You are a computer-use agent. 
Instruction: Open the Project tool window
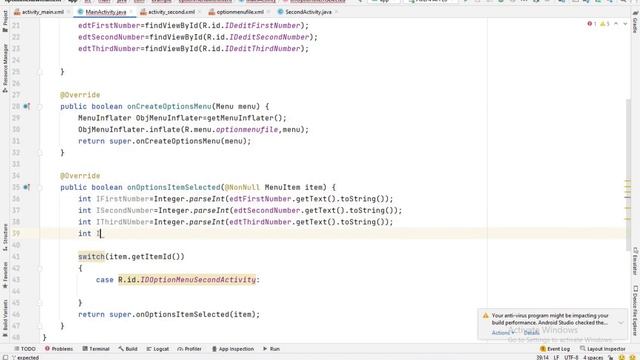5,21
